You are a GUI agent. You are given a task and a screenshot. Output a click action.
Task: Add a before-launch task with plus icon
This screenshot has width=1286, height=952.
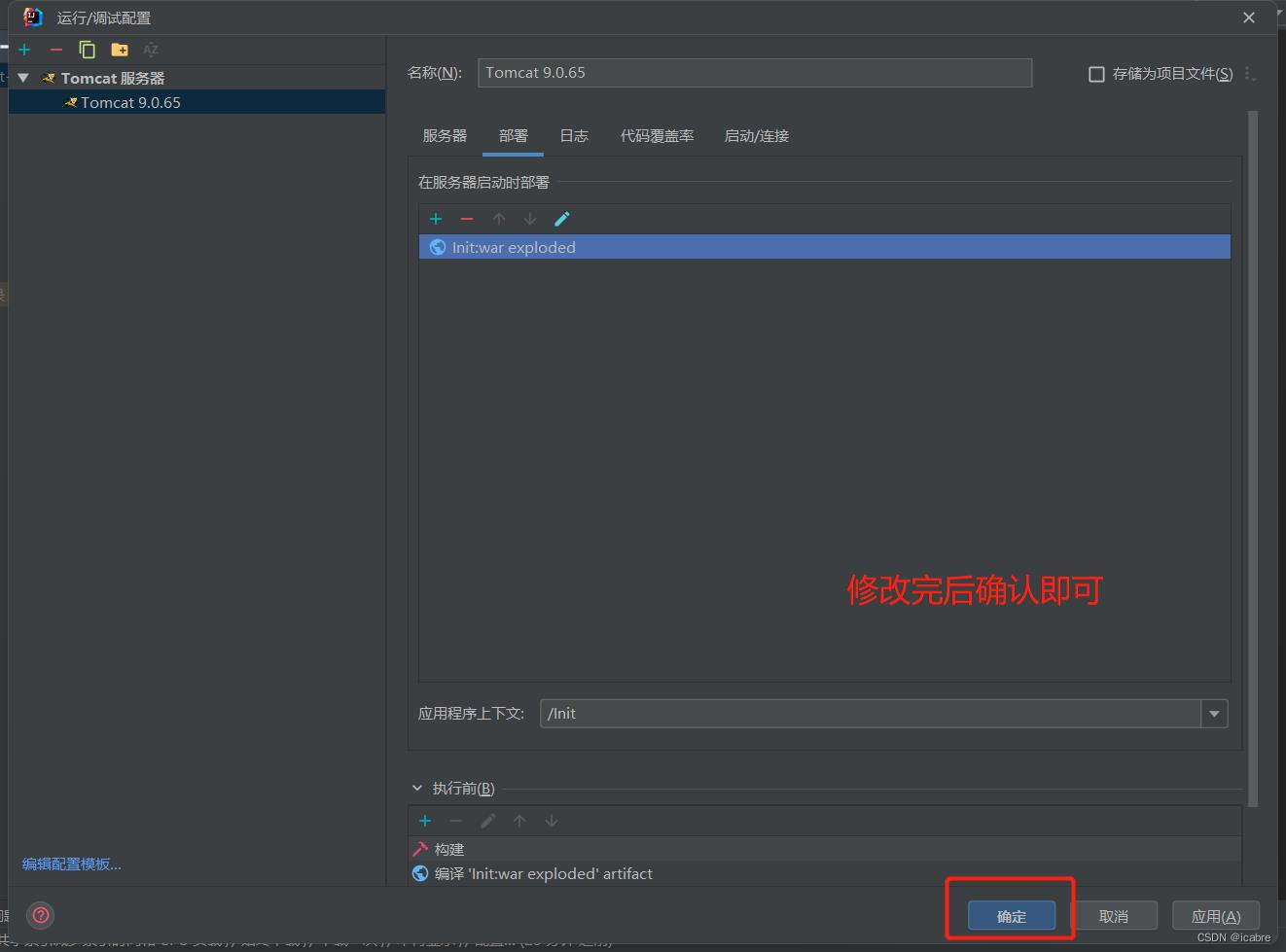[x=425, y=821]
